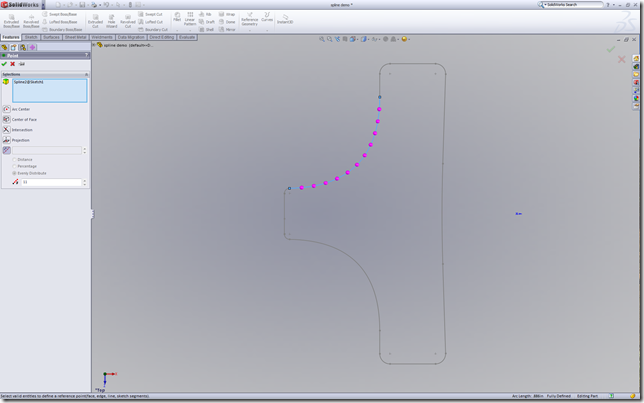
Task: Open the ConfigurationManager tab
Action: coord(23,47)
